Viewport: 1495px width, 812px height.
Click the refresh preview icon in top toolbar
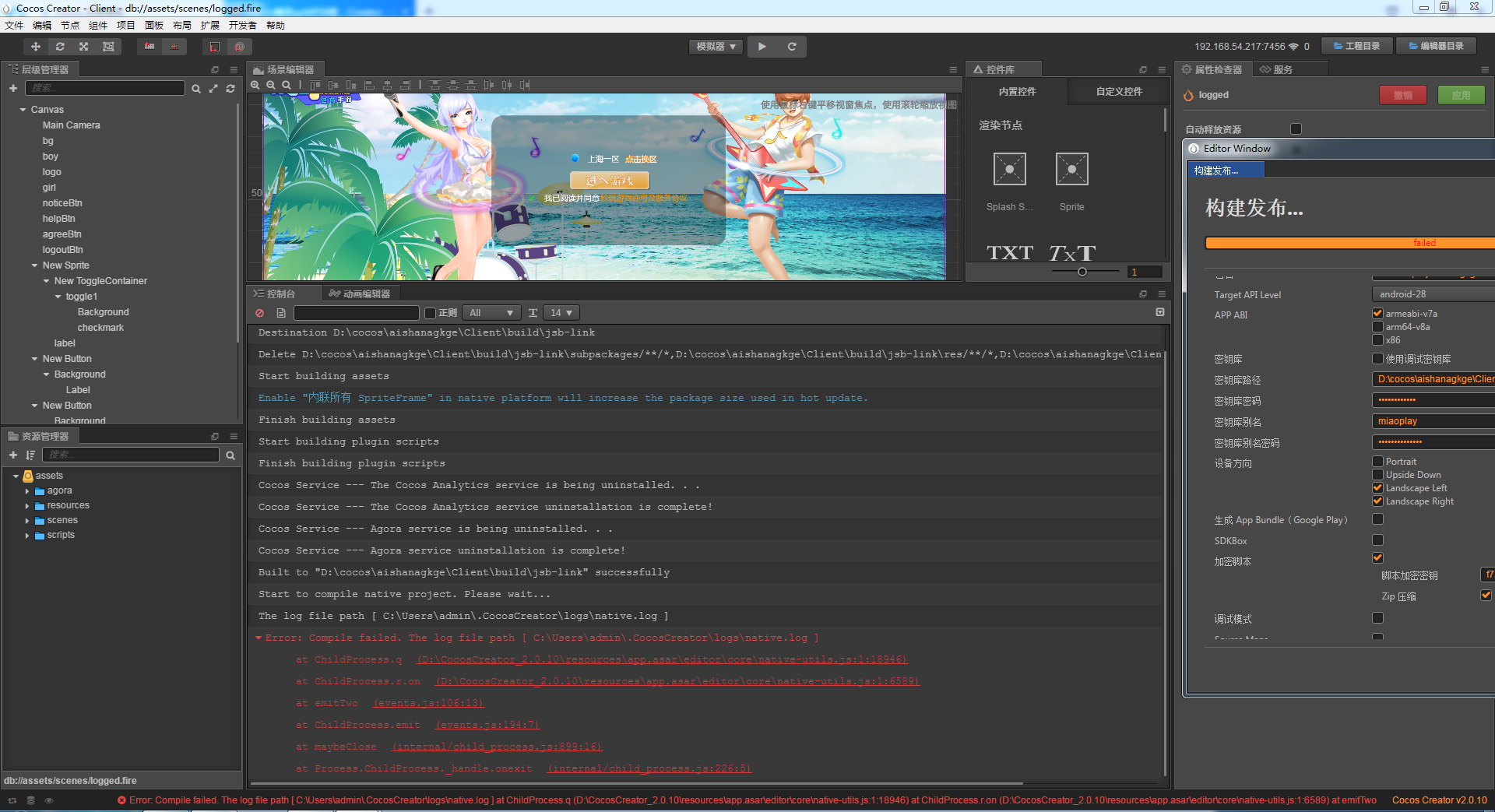tap(792, 47)
